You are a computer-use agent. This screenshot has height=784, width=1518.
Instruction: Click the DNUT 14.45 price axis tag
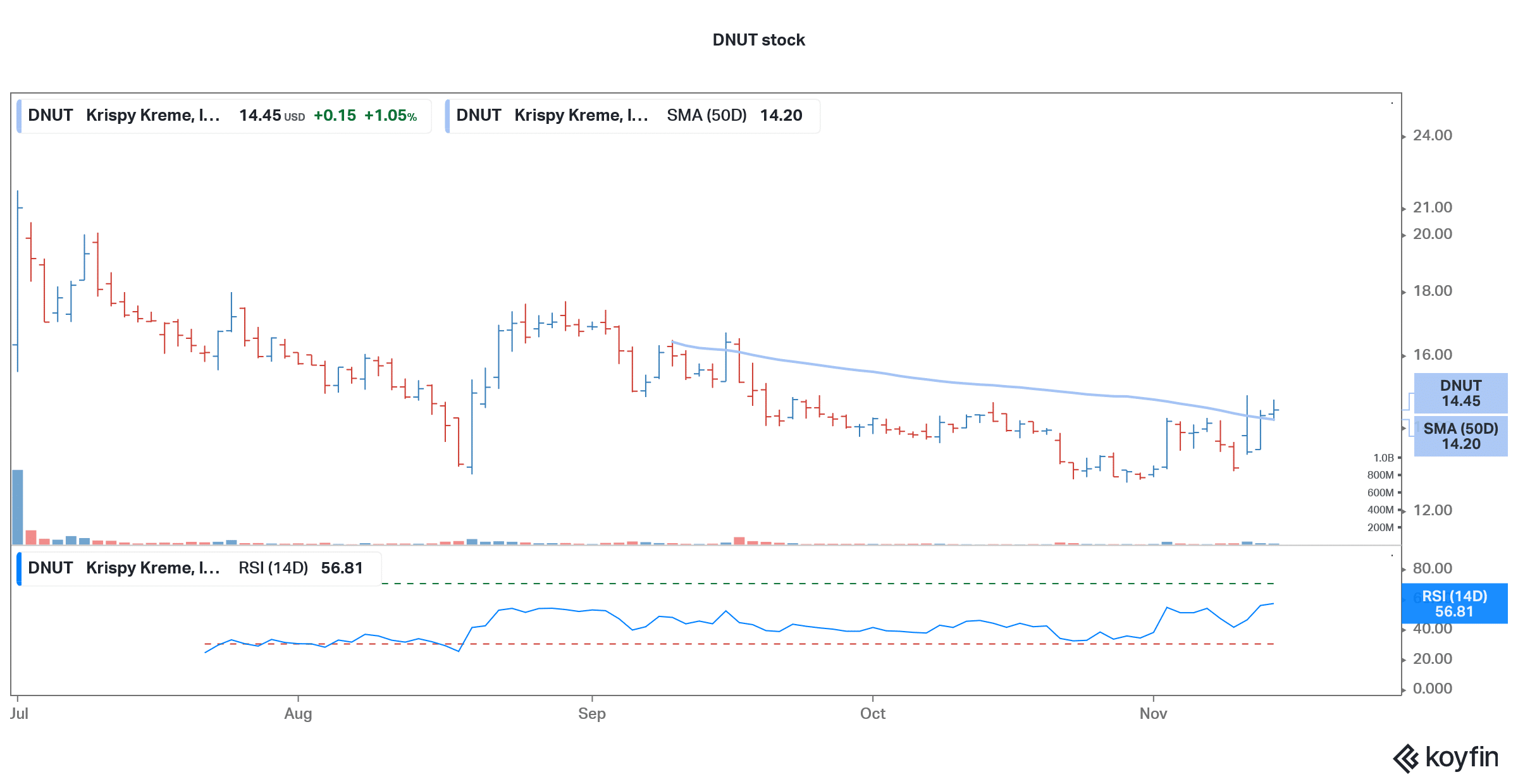point(1460,393)
